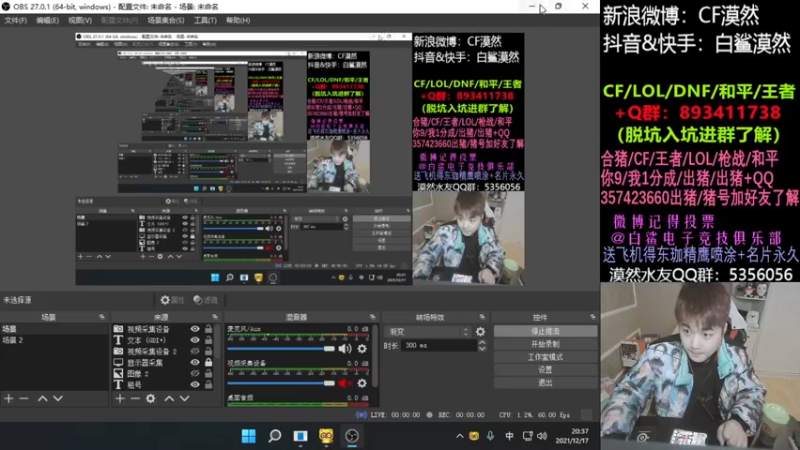Show the 视频采集设备 2 source

point(195,352)
